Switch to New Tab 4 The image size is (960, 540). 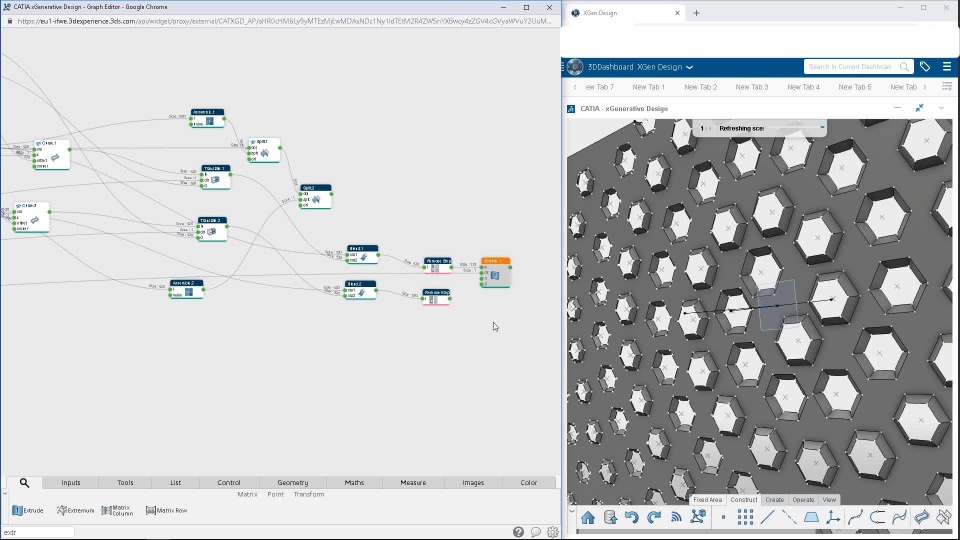[803, 87]
